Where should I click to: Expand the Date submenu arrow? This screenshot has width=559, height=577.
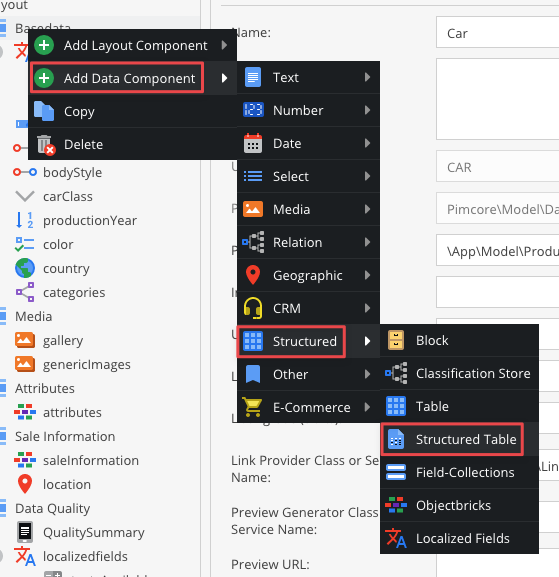[x=367, y=143]
